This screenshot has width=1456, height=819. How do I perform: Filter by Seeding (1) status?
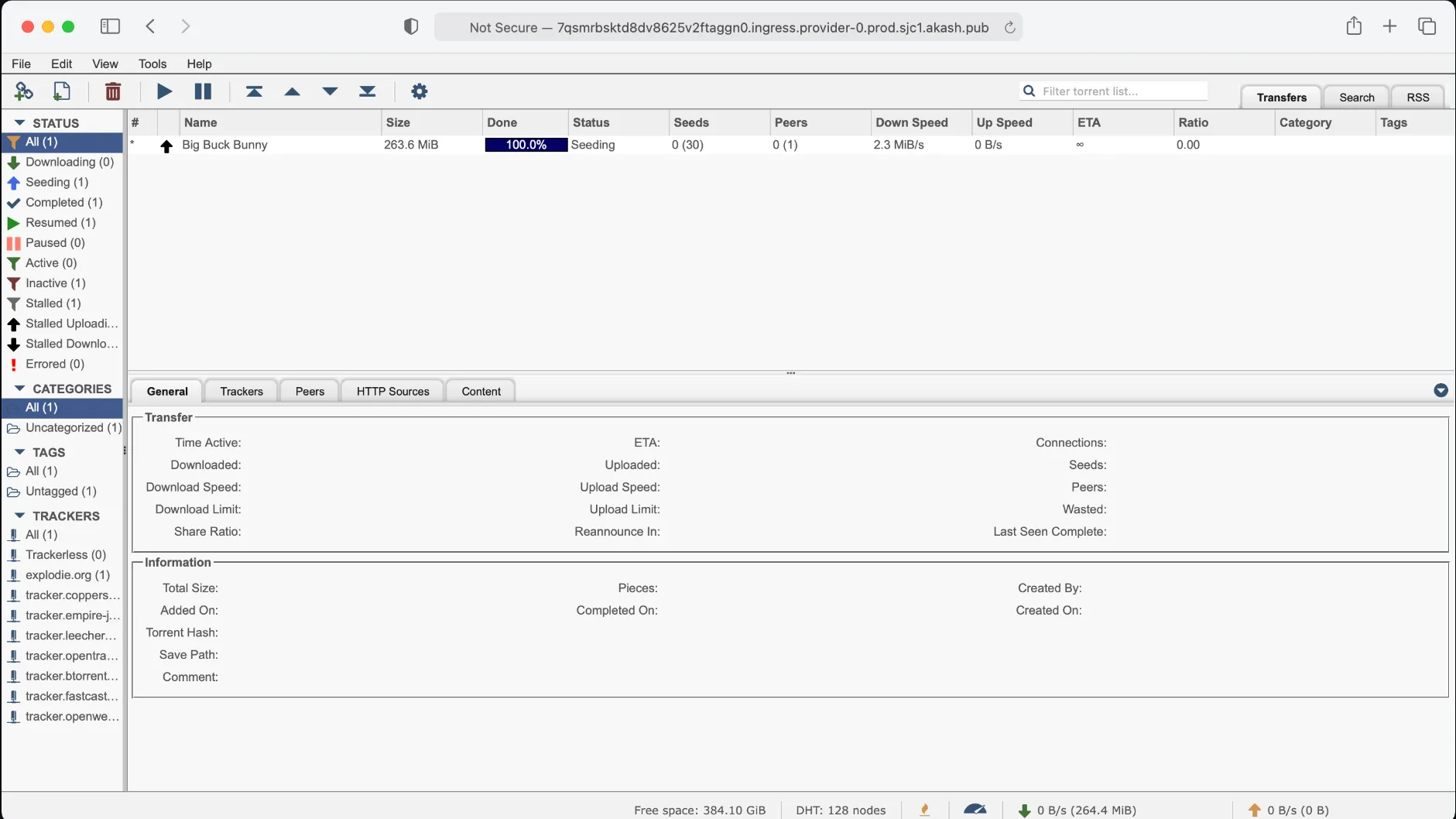[x=57, y=182]
